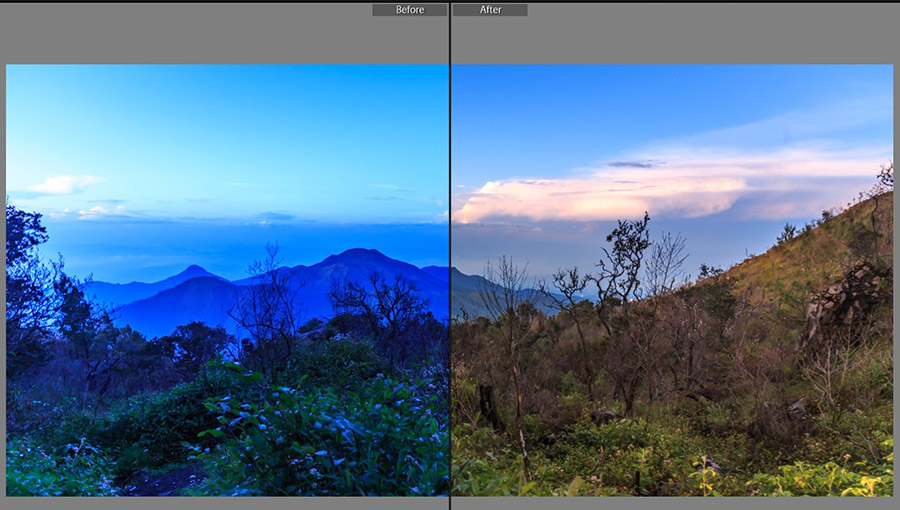Click the Before label above the left photo

(410, 10)
